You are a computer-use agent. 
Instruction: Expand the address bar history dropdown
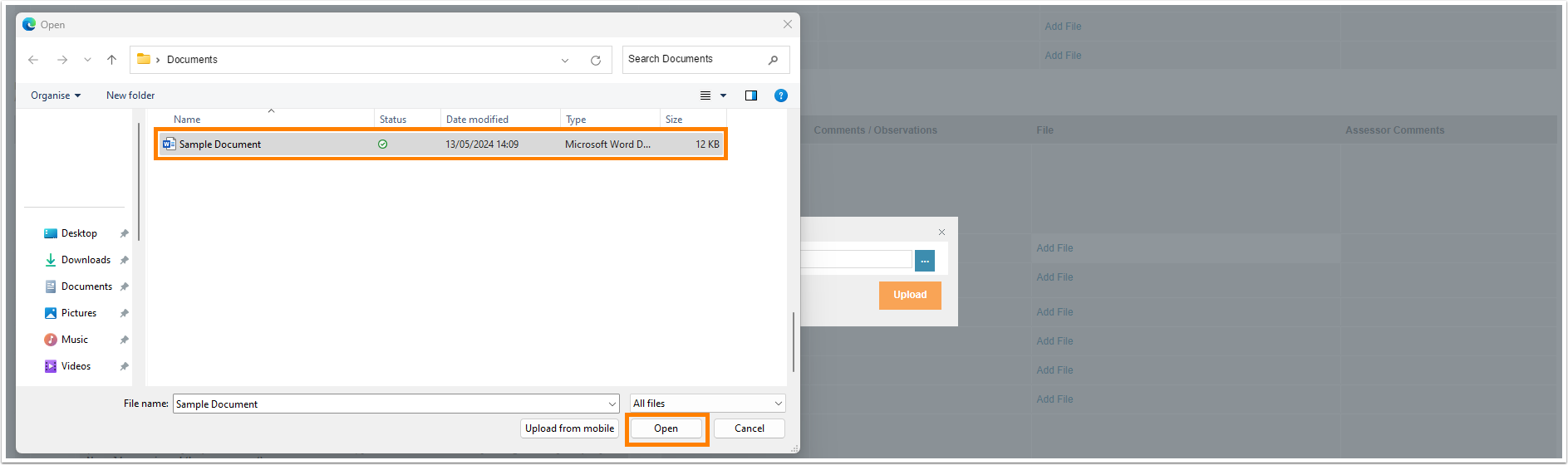pyautogui.click(x=565, y=60)
